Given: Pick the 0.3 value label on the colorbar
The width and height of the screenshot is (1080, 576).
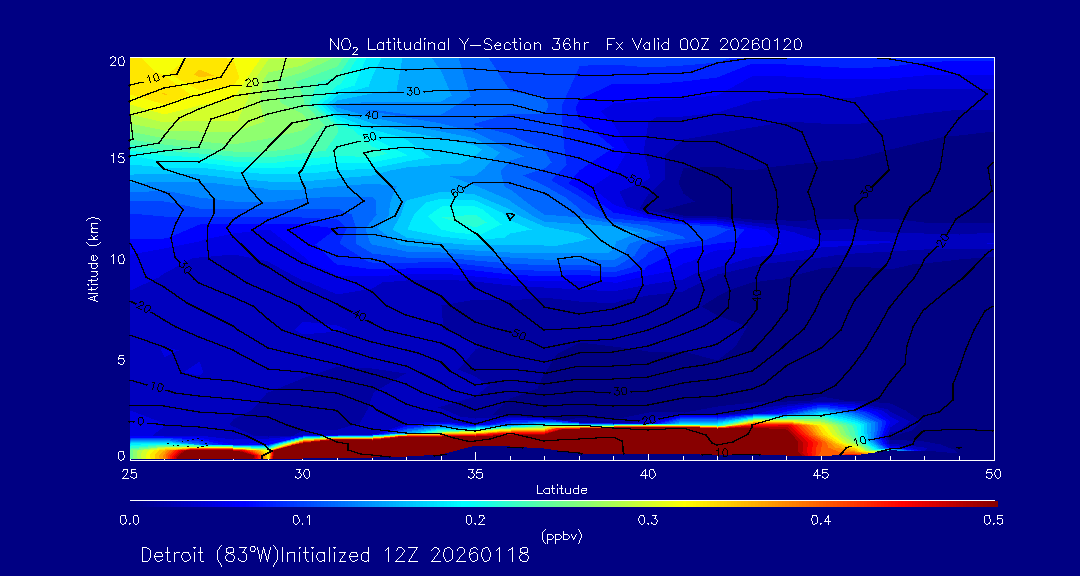Looking at the screenshot, I should [648, 520].
